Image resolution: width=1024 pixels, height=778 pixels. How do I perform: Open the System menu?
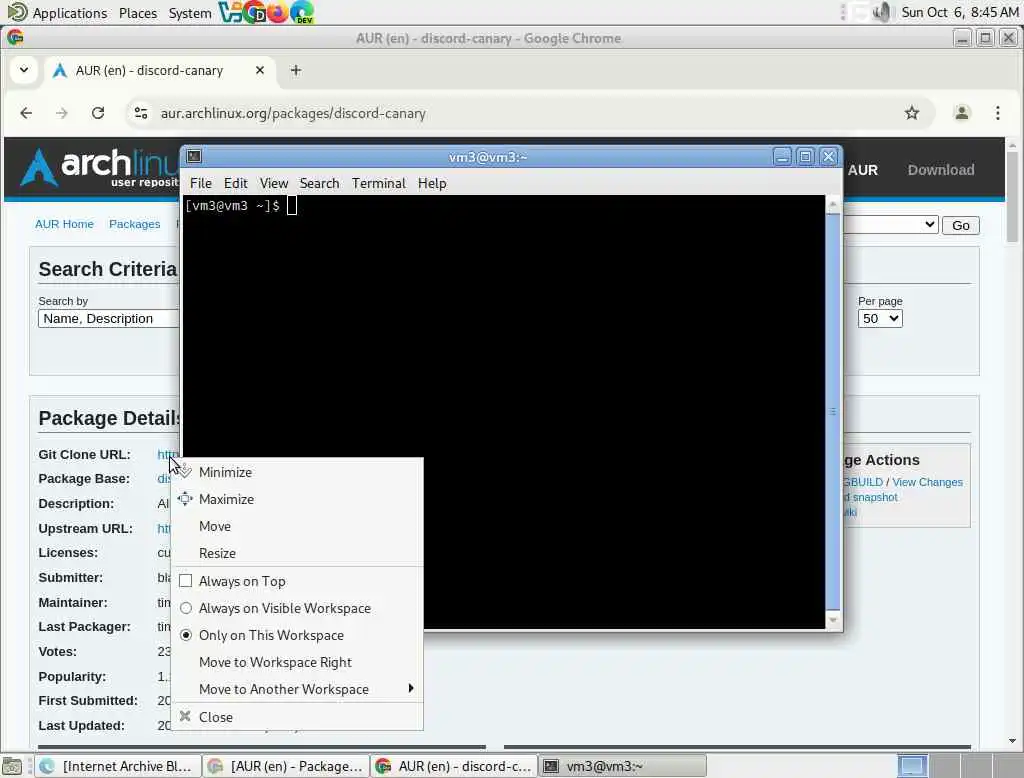(x=189, y=13)
